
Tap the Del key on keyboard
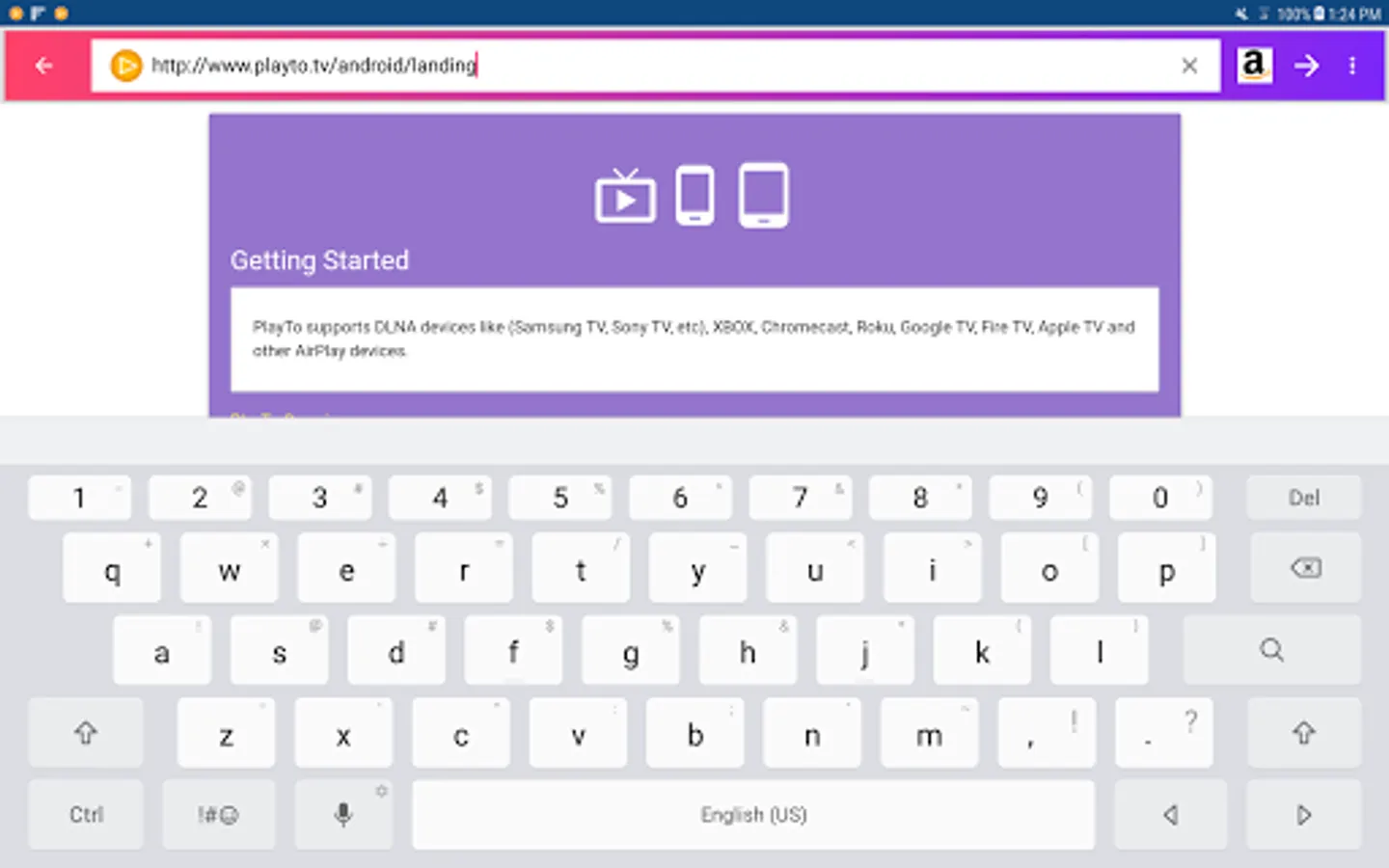[x=1304, y=498]
